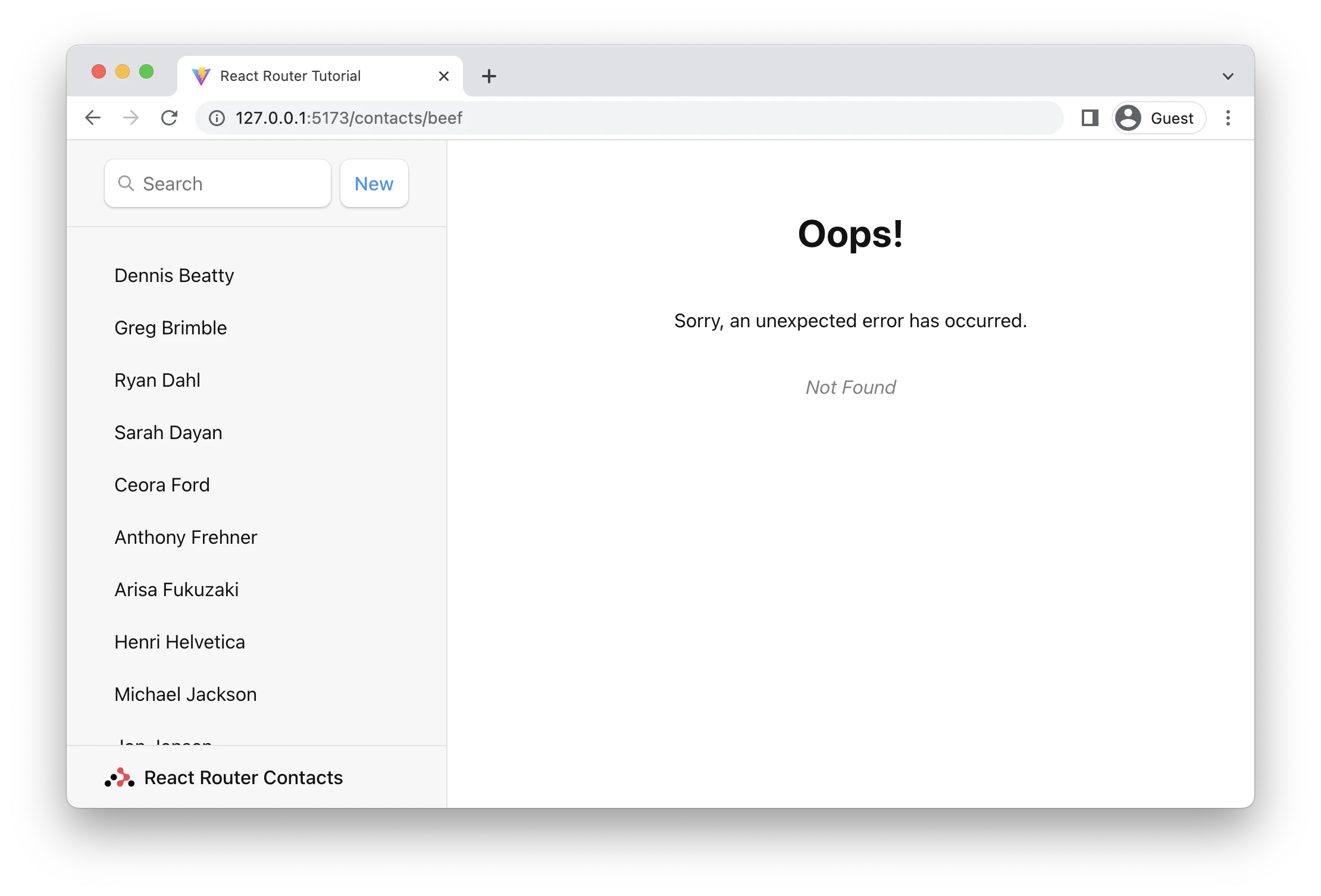The height and width of the screenshot is (896, 1321).
Task: Click the New contact button
Action: pyautogui.click(x=374, y=184)
